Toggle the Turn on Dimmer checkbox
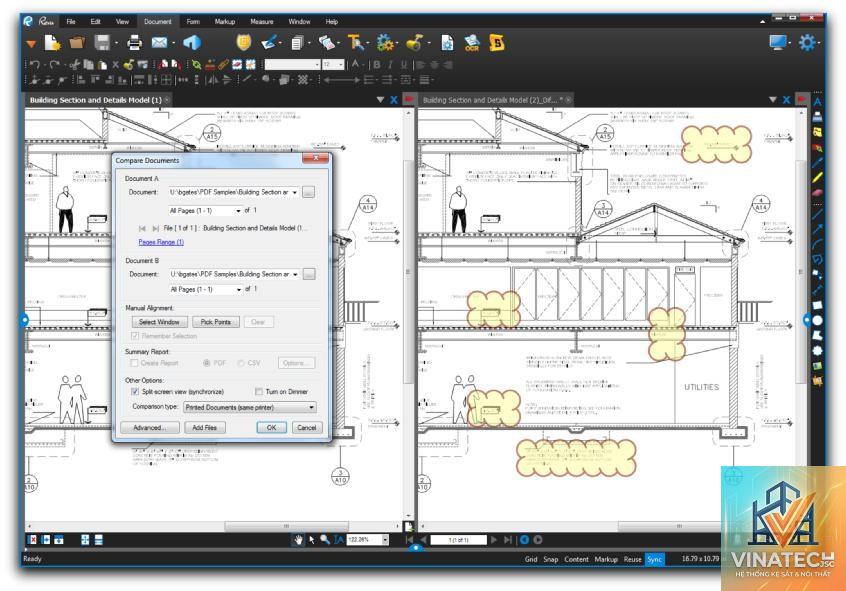This screenshot has height=591, width=846. pyautogui.click(x=259, y=391)
